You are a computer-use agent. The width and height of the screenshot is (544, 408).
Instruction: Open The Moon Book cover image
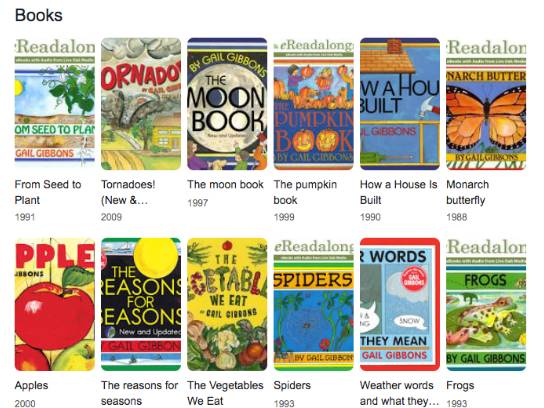click(227, 104)
